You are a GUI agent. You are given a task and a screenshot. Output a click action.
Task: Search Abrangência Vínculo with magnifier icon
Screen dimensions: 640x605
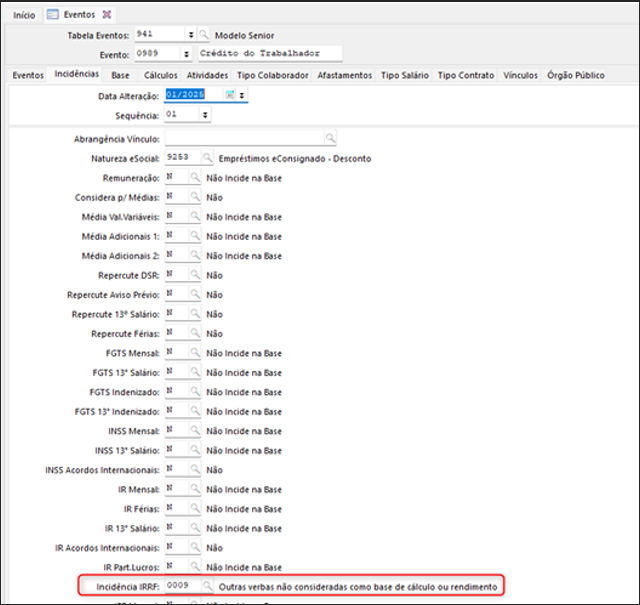coord(330,138)
